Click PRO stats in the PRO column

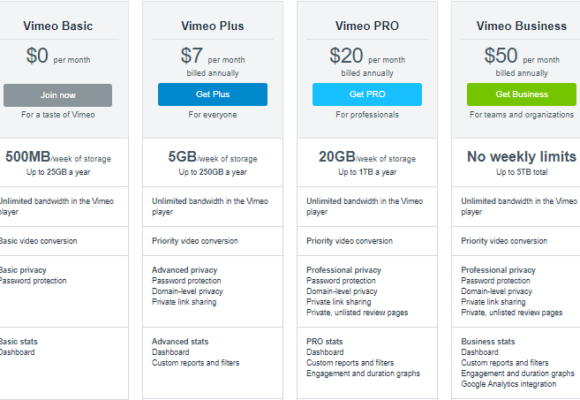tap(324, 342)
